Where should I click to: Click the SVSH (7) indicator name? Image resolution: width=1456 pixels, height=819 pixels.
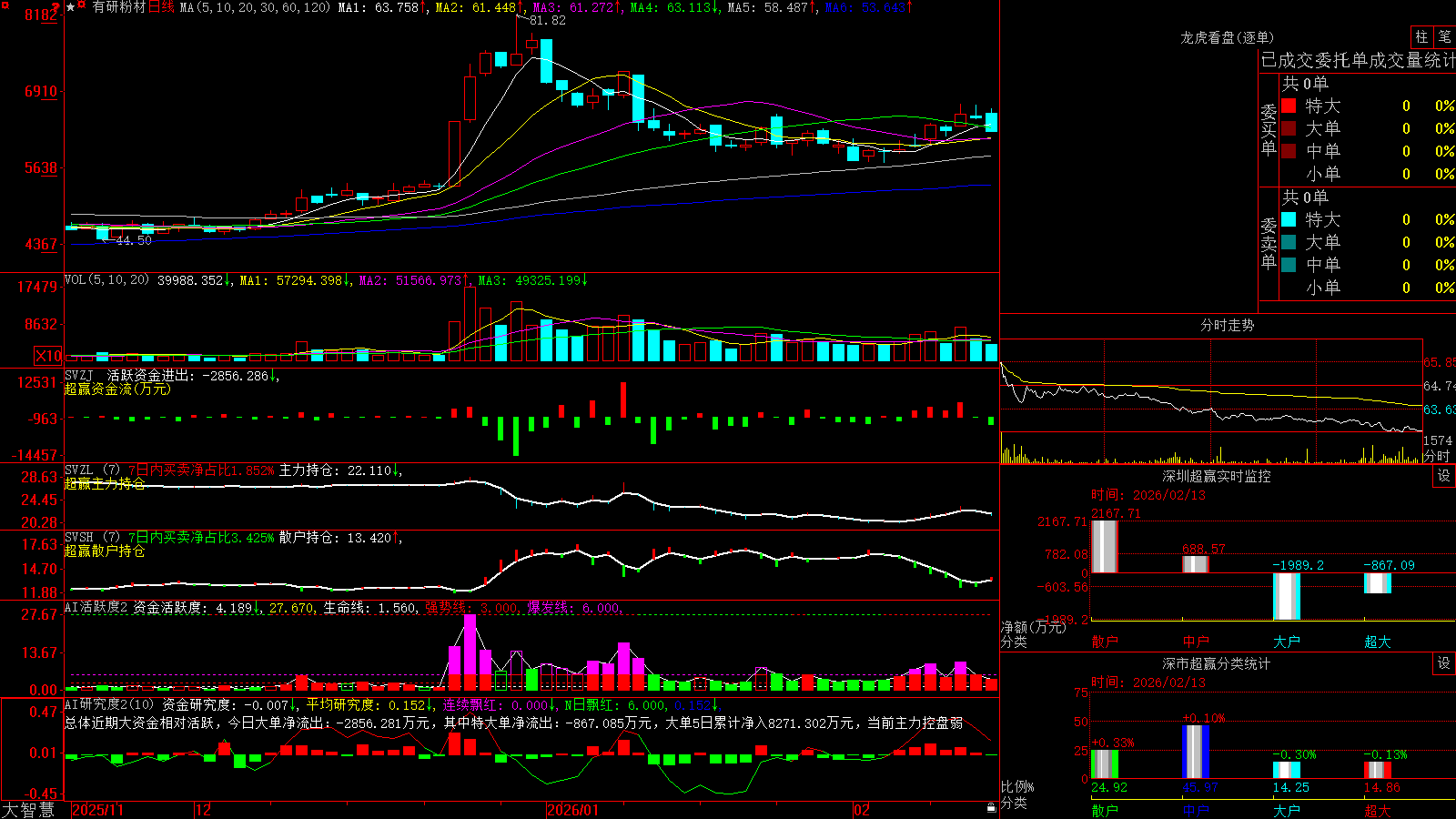pos(93,538)
